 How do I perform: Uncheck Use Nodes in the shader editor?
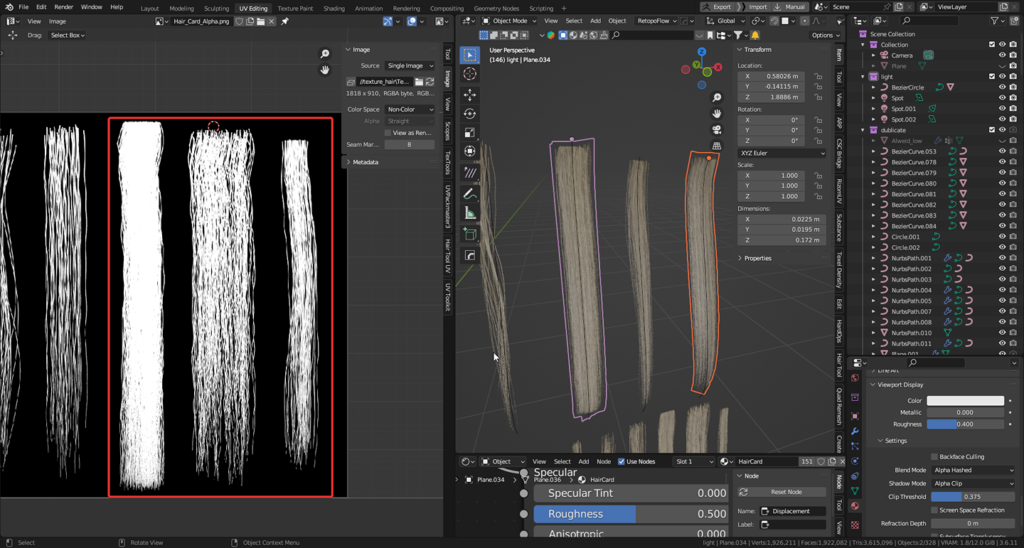click(621, 462)
